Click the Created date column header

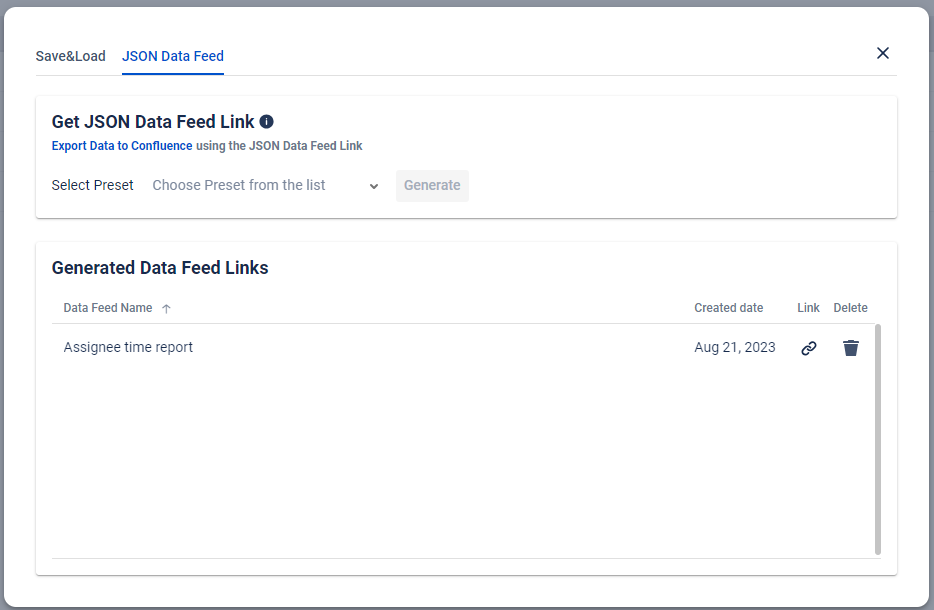(728, 308)
